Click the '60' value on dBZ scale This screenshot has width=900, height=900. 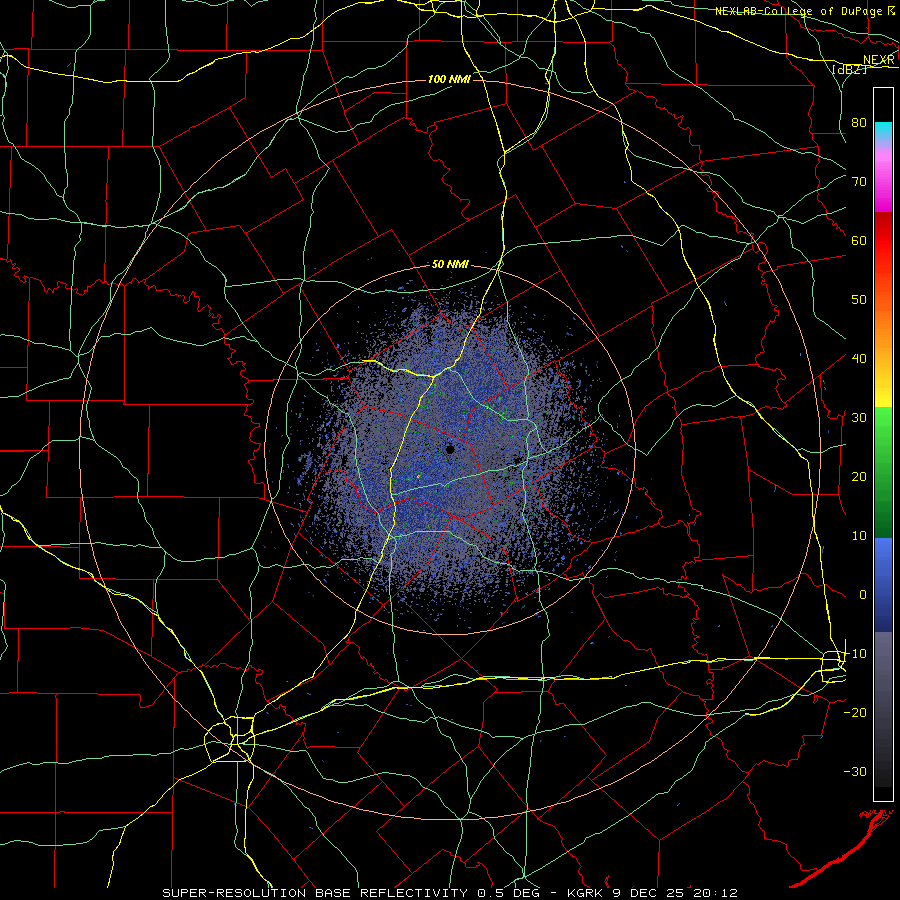tap(859, 240)
